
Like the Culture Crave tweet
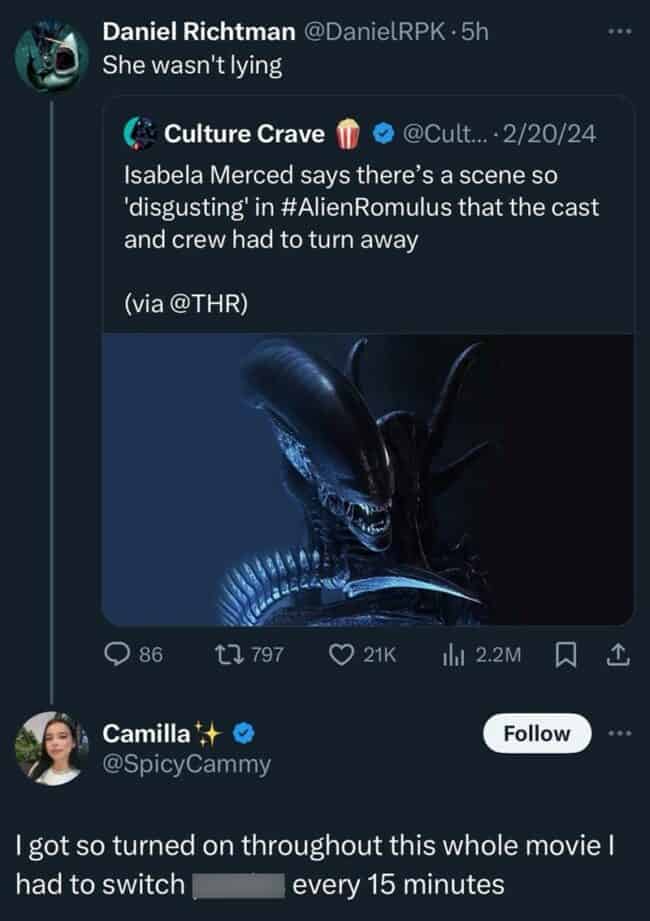click(x=341, y=655)
